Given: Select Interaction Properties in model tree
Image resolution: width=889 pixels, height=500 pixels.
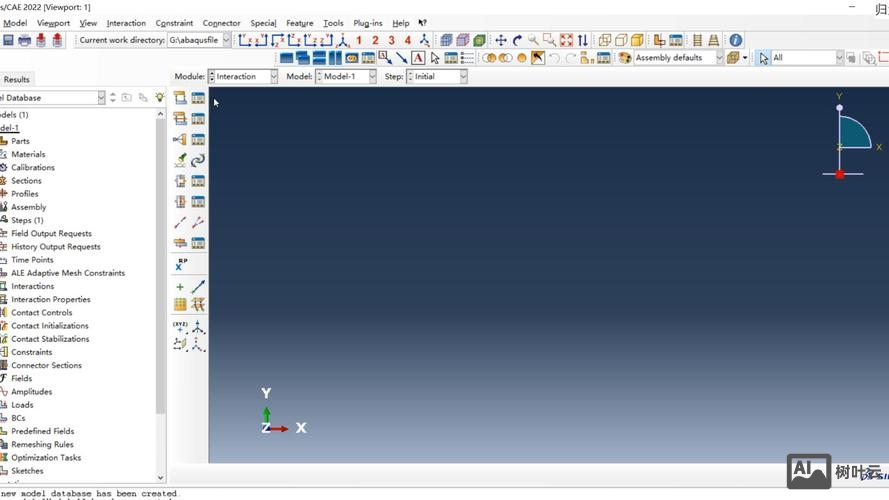Looking at the screenshot, I should (50, 299).
